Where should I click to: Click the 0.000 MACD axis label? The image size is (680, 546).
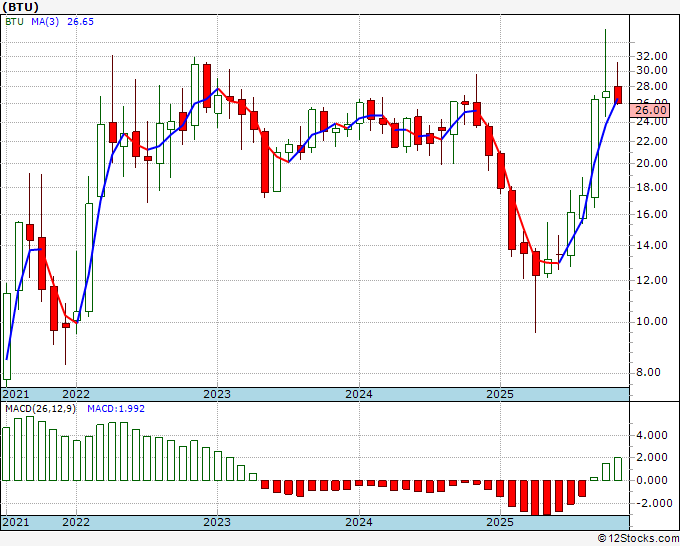652,480
